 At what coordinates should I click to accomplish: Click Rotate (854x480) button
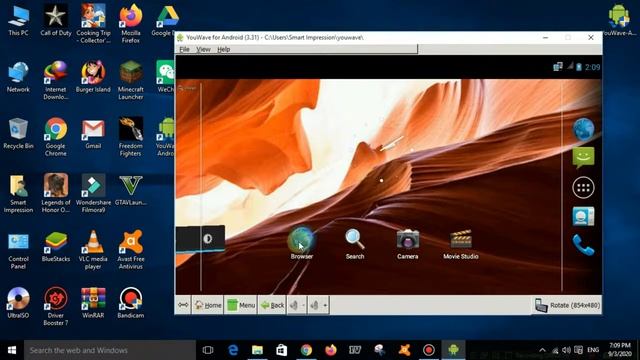pyautogui.click(x=567, y=305)
